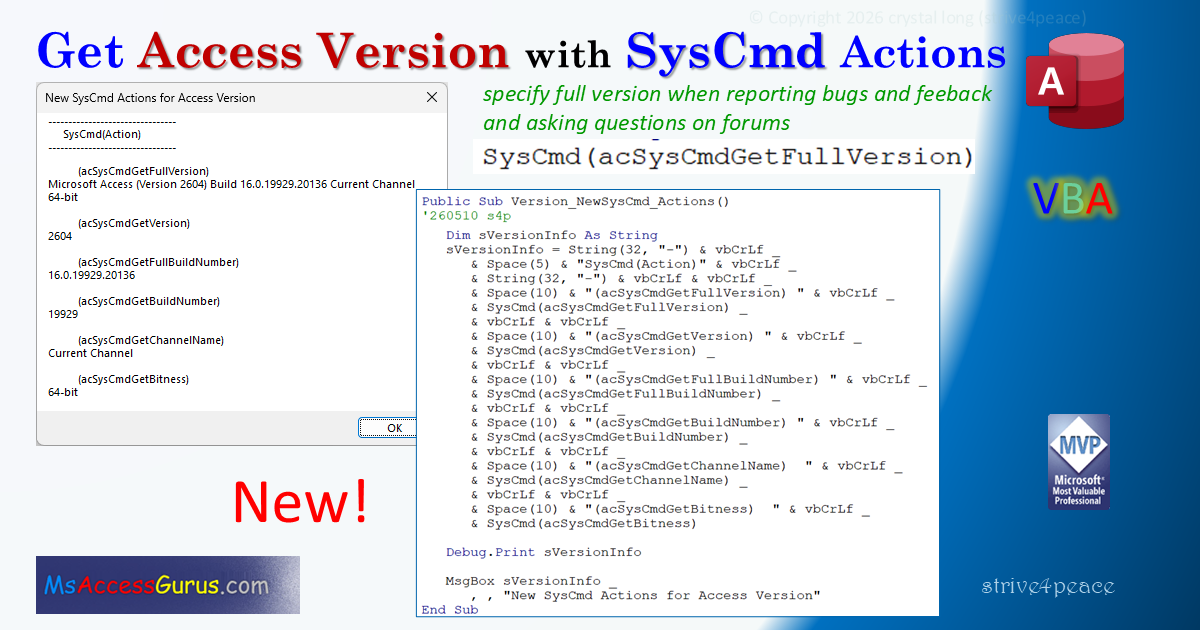Click build value 16.0.19929.20136 in dialog
1200x630 pixels.
click(x=92, y=276)
